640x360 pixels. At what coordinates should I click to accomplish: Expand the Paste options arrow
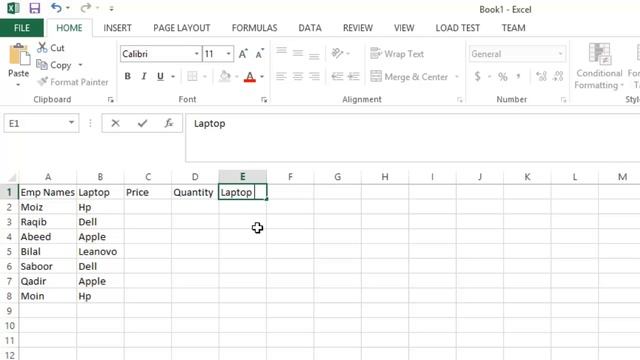point(18,85)
